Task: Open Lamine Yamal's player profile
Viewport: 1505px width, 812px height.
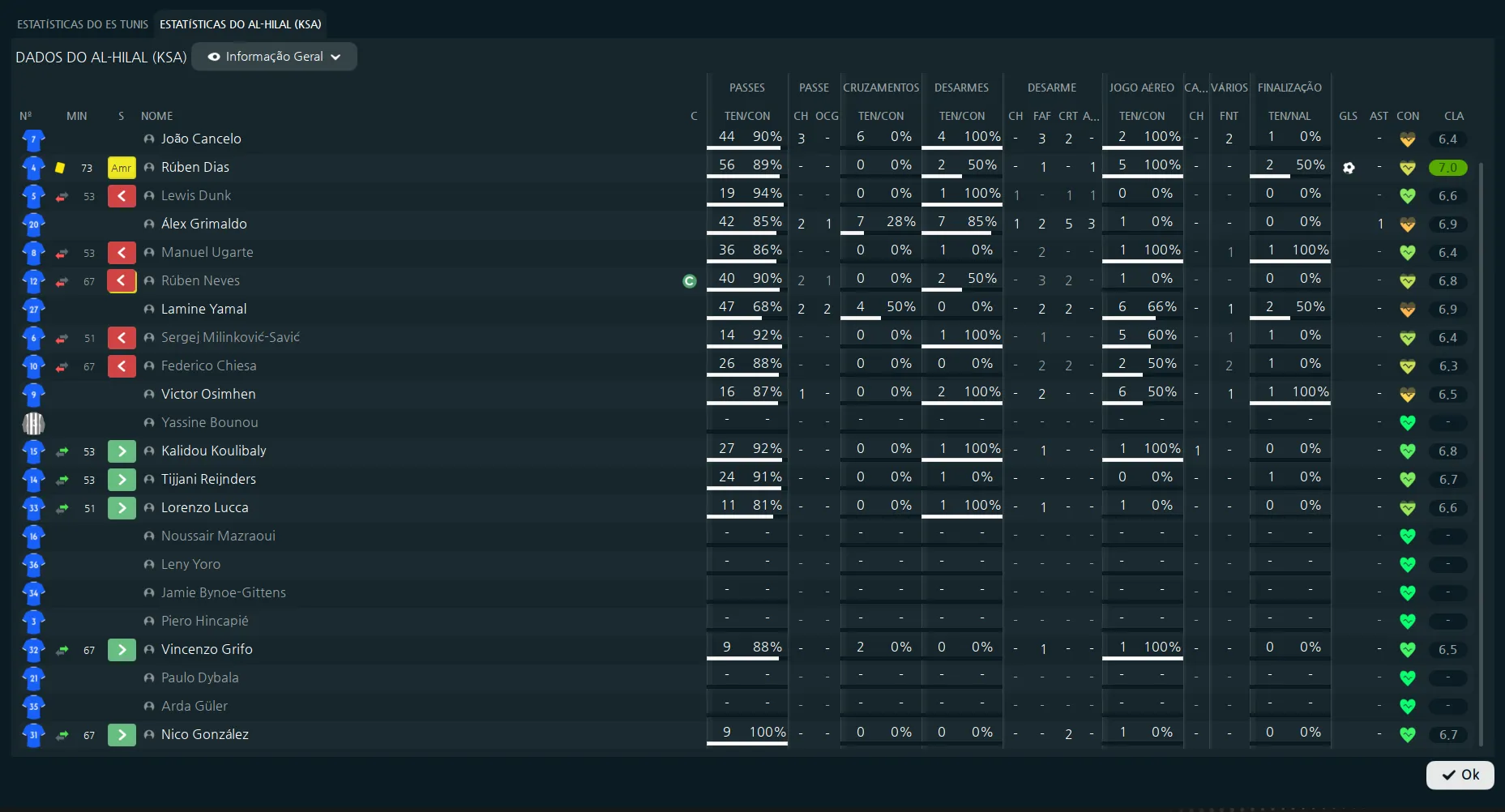Action: click(x=204, y=309)
